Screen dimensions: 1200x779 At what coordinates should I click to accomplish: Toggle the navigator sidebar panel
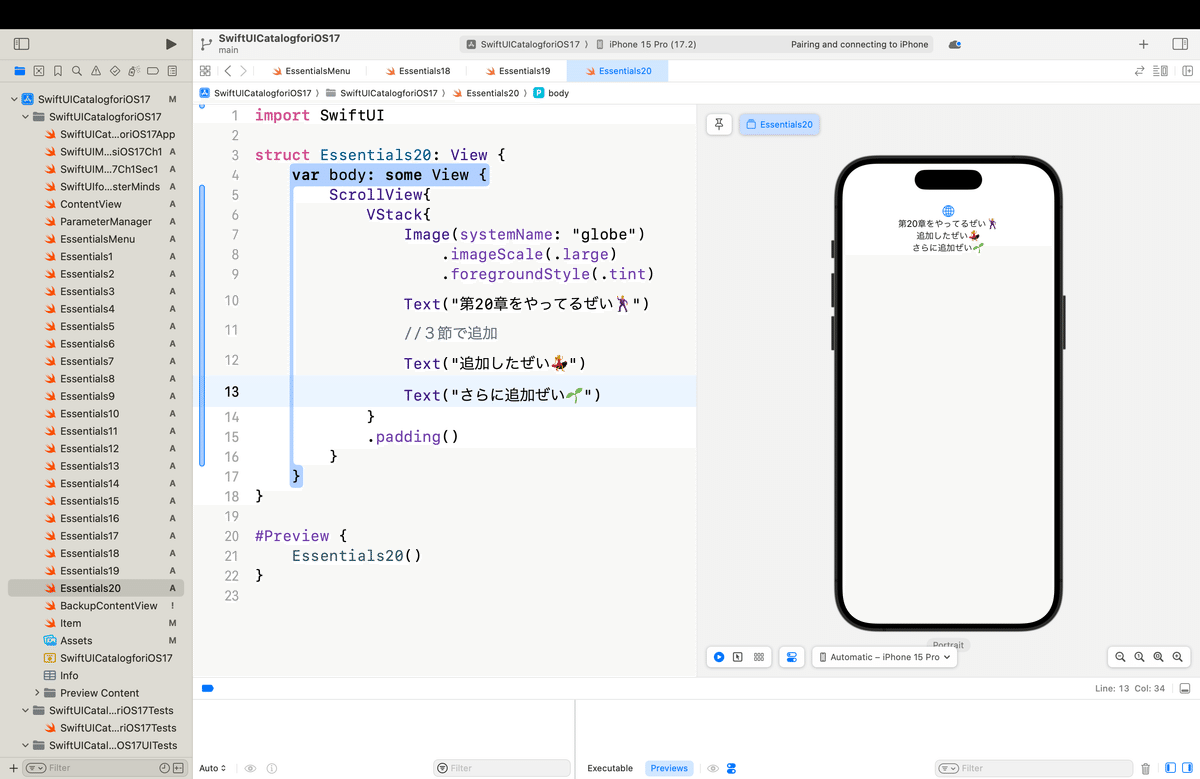pos(22,44)
